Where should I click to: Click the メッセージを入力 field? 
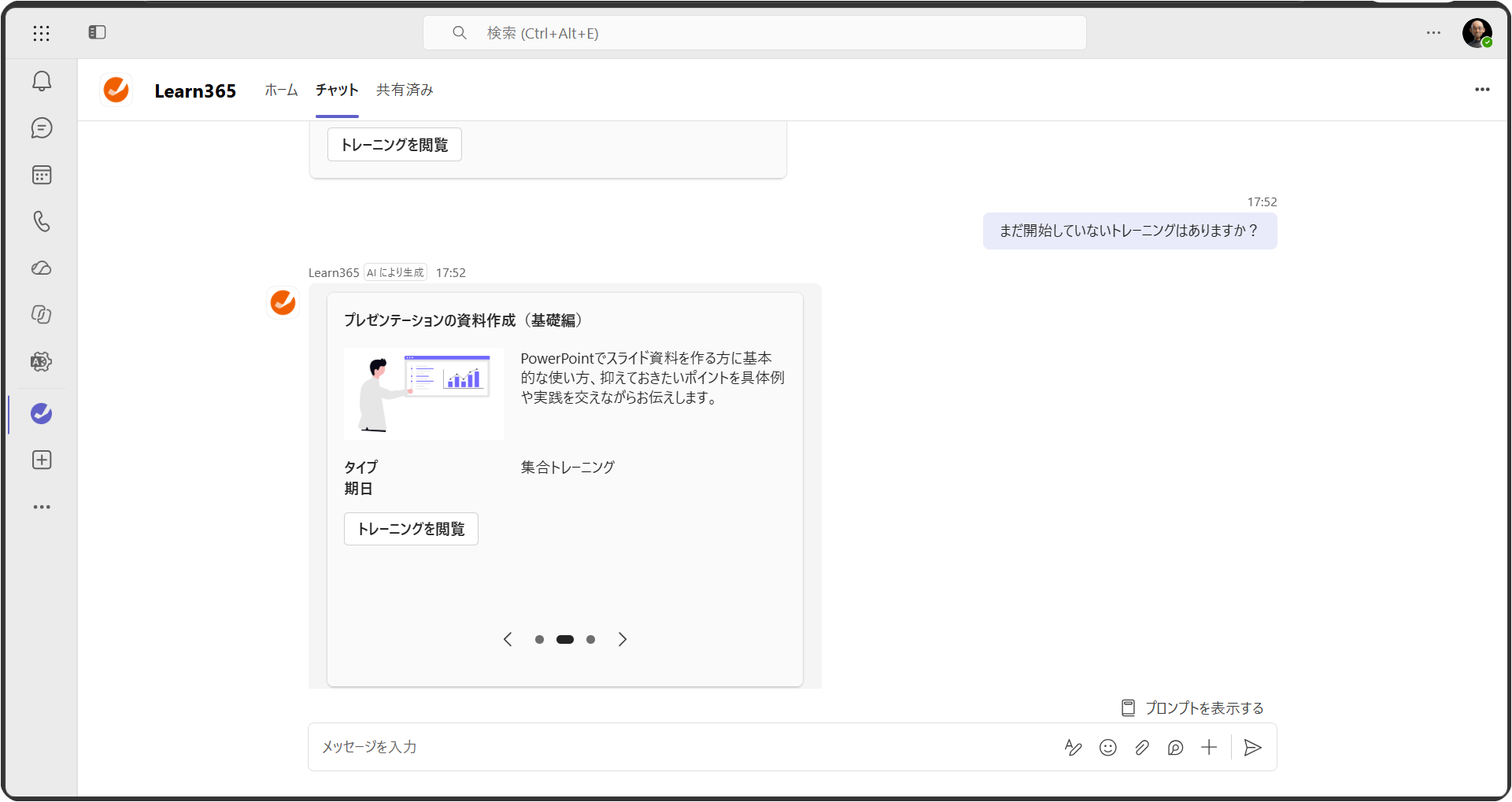click(685, 747)
